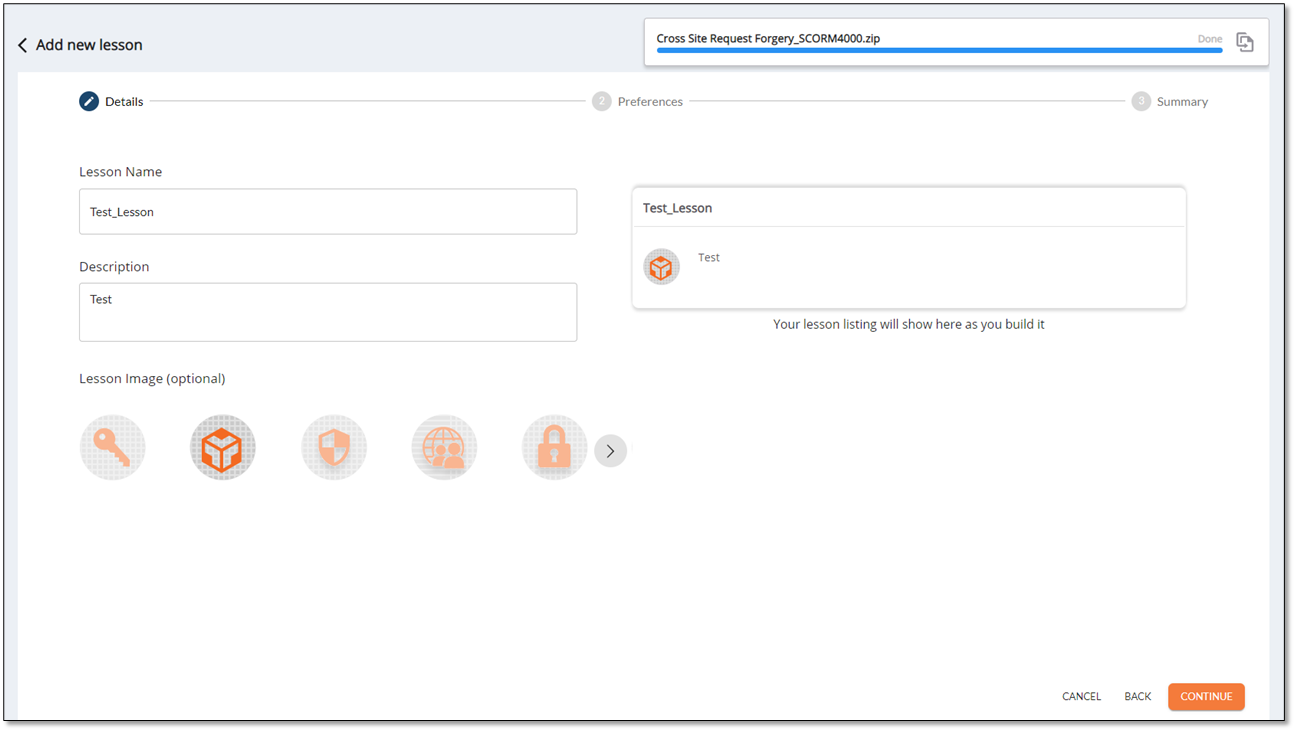The image size is (1295, 731).
Task: Choose the padlock lesson image icon
Action: pyautogui.click(x=554, y=448)
